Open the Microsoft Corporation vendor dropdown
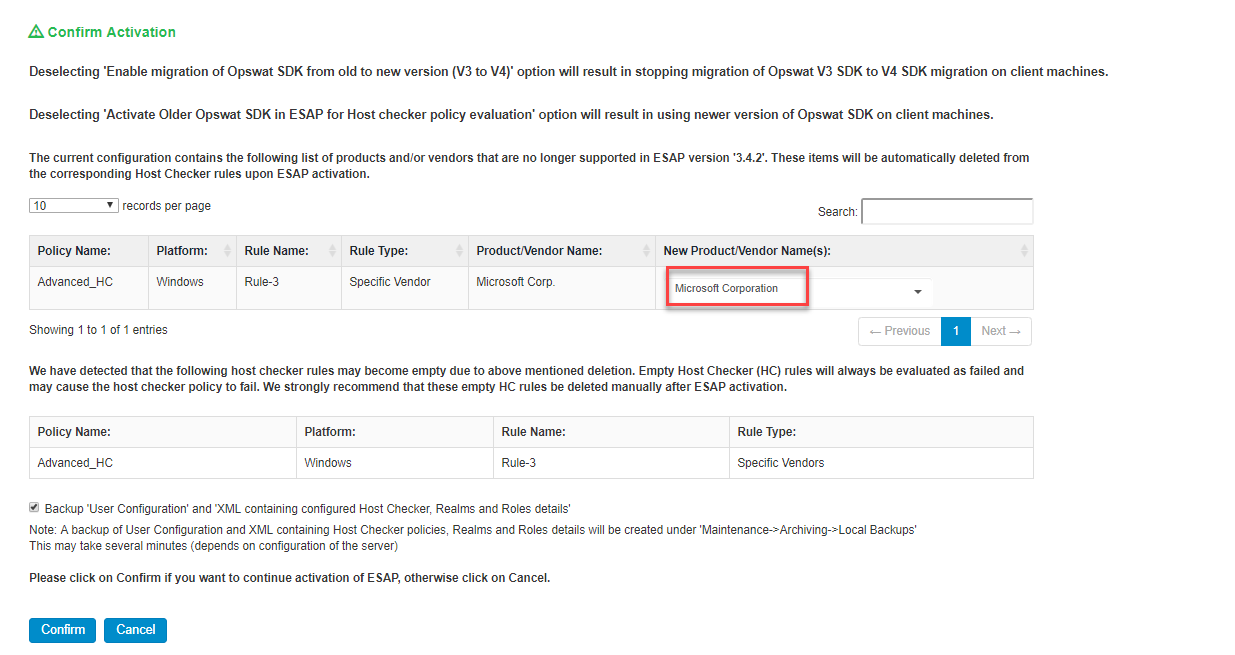The width and height of the screenshot is (1235, 655). (800, 290)
